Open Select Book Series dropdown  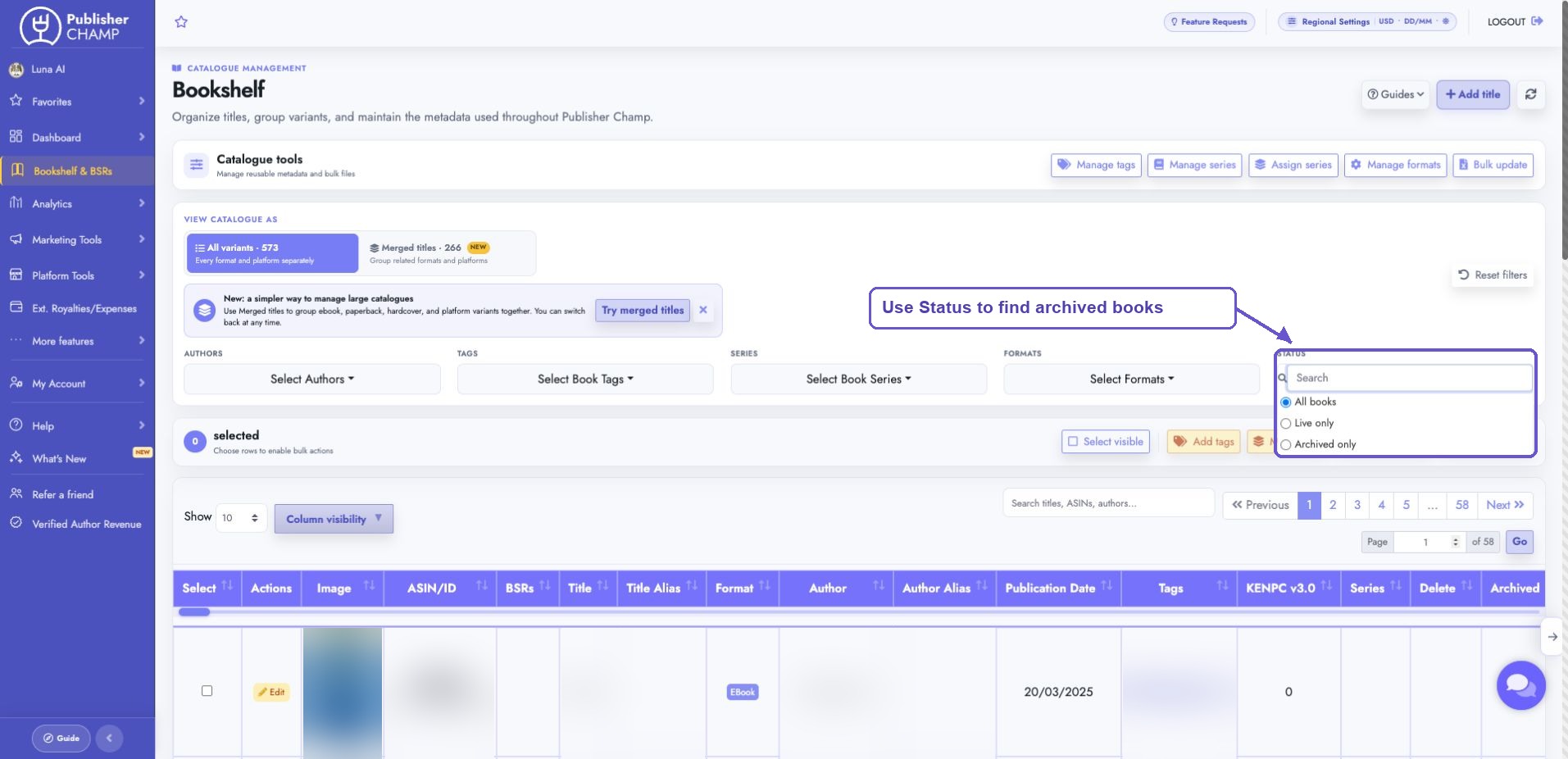coord(858,379)
